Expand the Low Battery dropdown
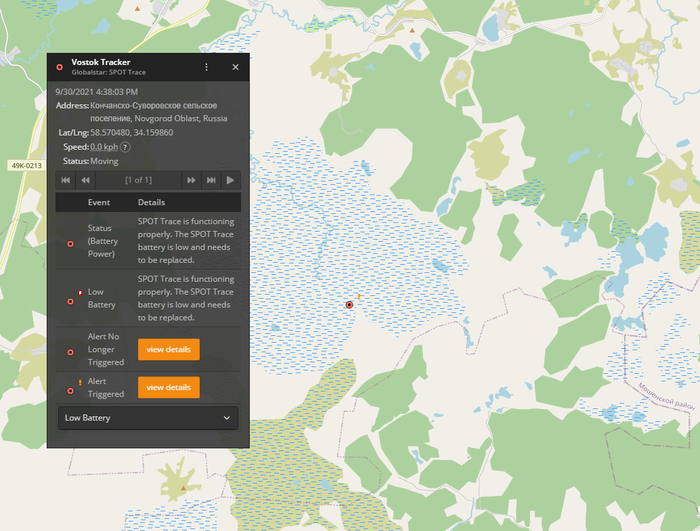This screenshot has width=700, height=531. 148,417
